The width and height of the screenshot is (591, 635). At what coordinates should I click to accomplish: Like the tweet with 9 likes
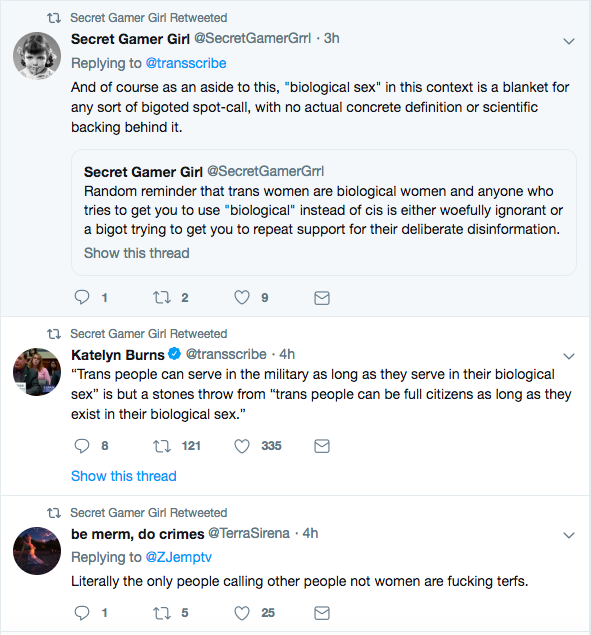tap(242, 297)
